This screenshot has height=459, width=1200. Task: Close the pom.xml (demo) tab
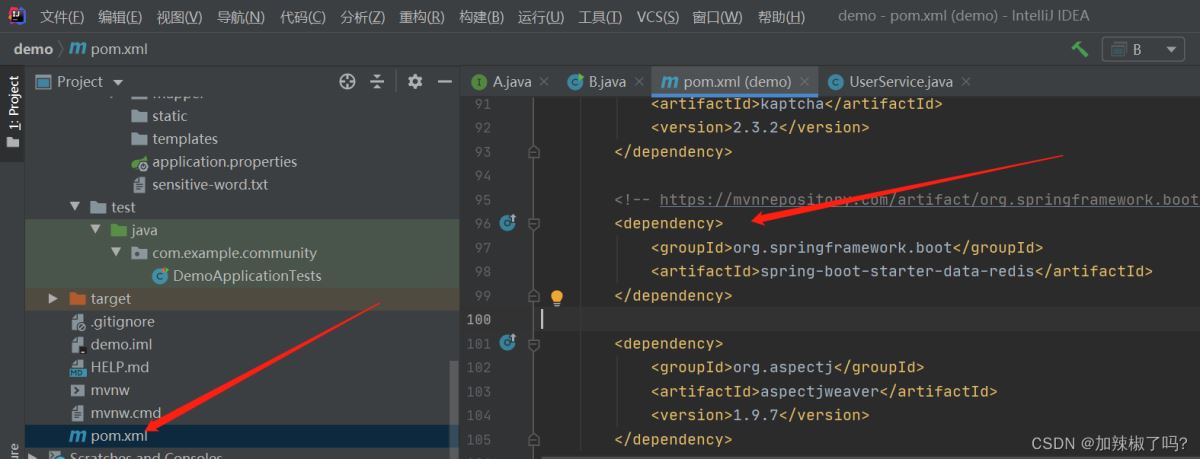[806, 82]
